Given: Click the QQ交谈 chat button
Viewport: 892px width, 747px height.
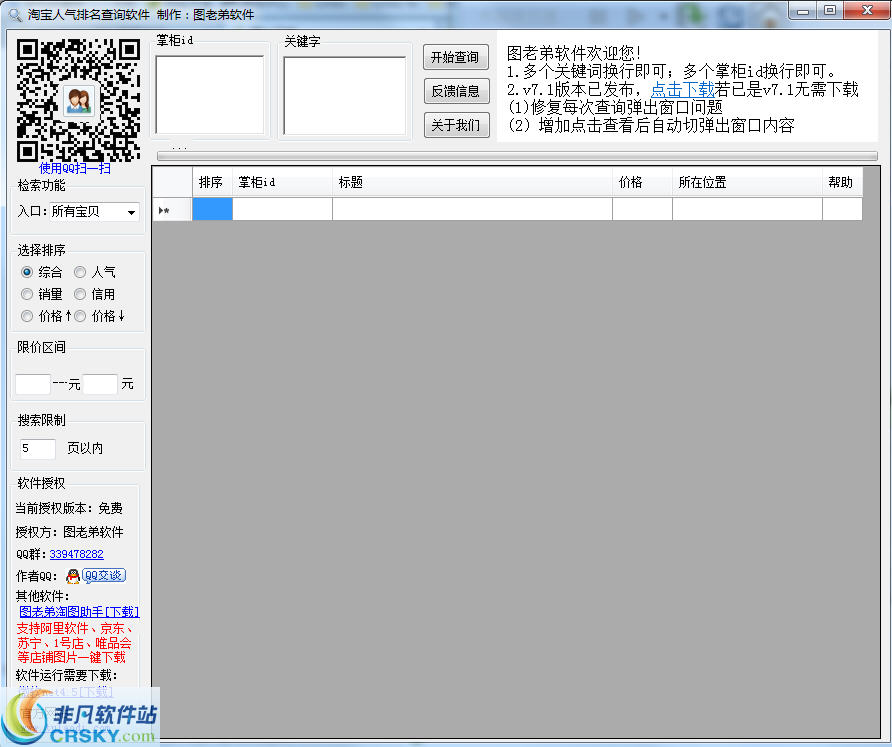Looking at the screenshot, I should click(x=104, y=575).
